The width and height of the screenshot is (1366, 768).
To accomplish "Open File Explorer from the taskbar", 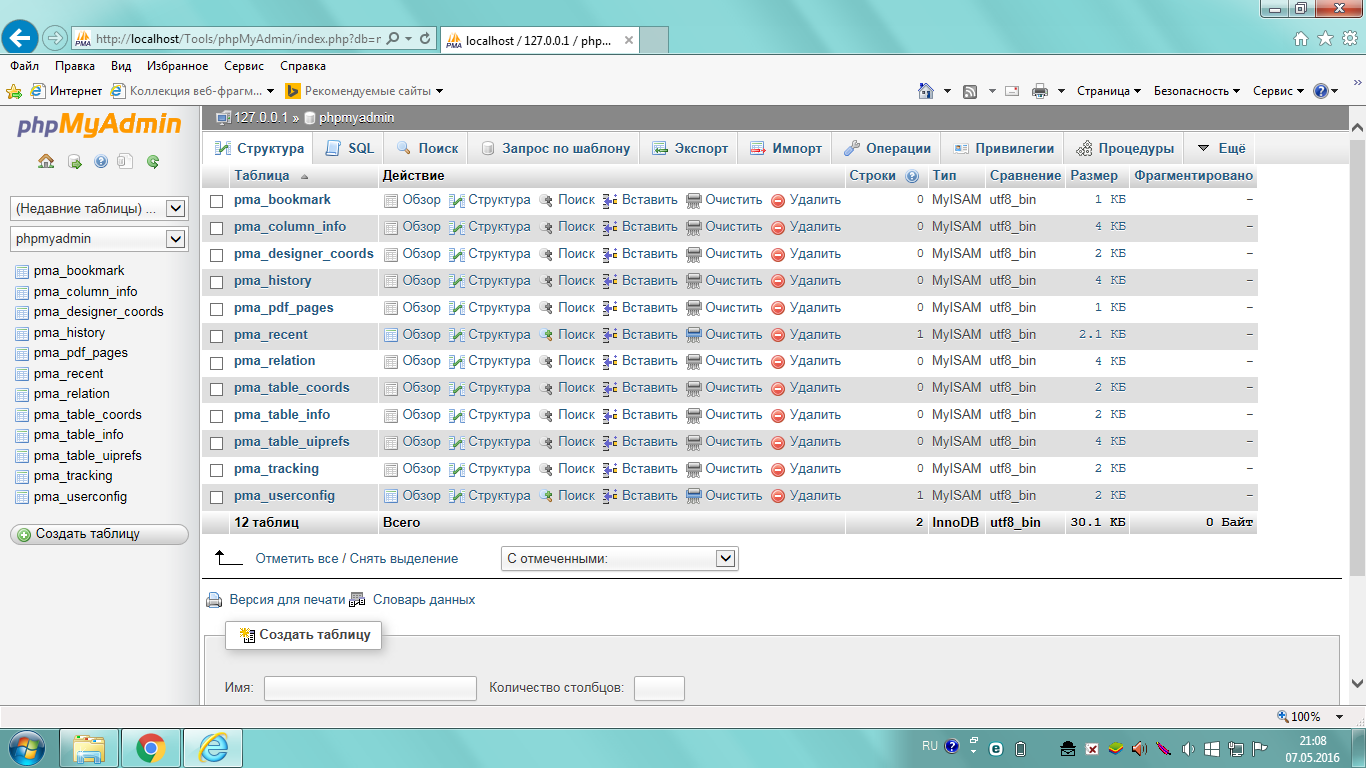I will [x=90, y=748].
